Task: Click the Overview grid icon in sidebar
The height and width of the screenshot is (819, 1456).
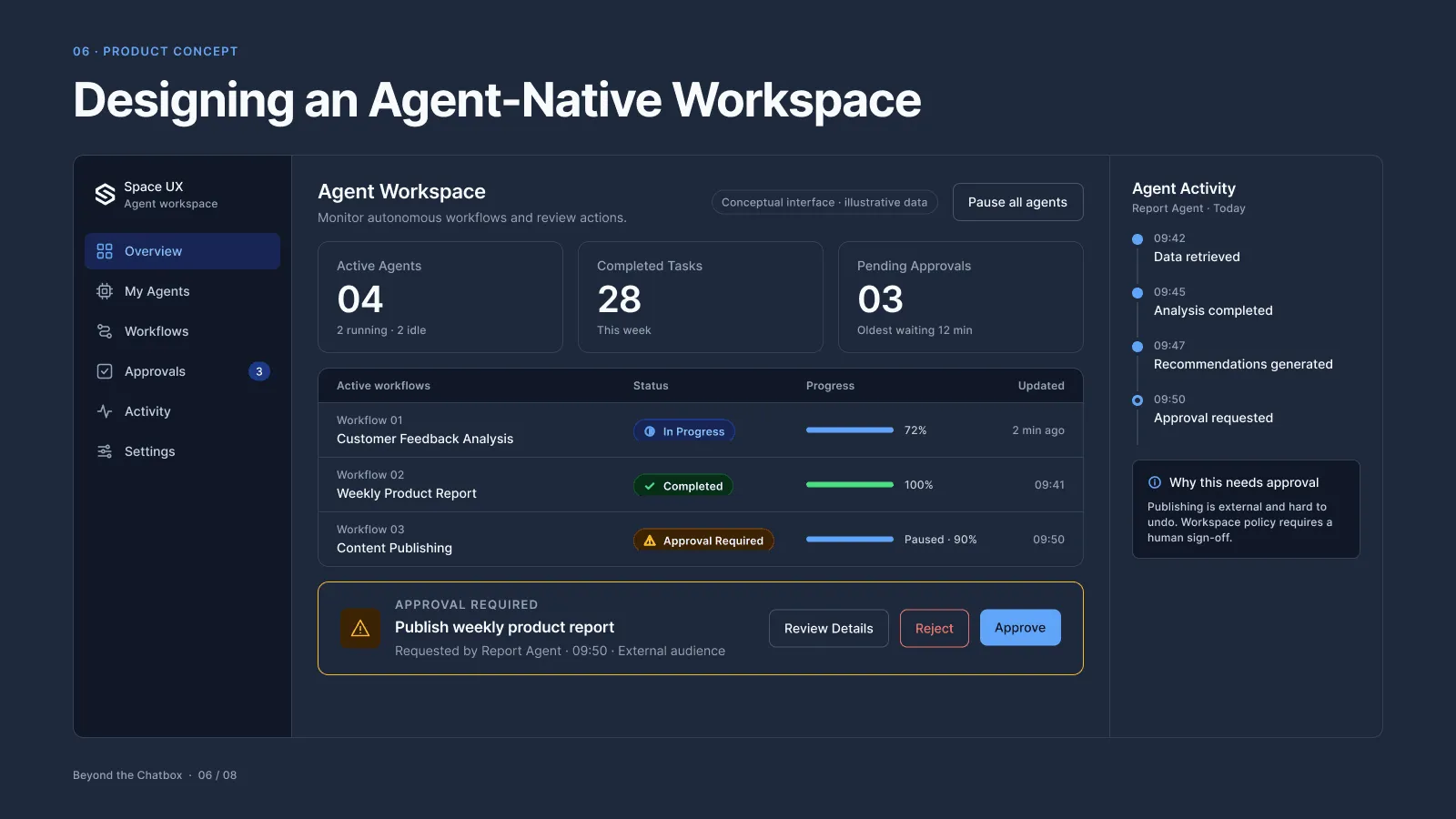Action: 105,251
